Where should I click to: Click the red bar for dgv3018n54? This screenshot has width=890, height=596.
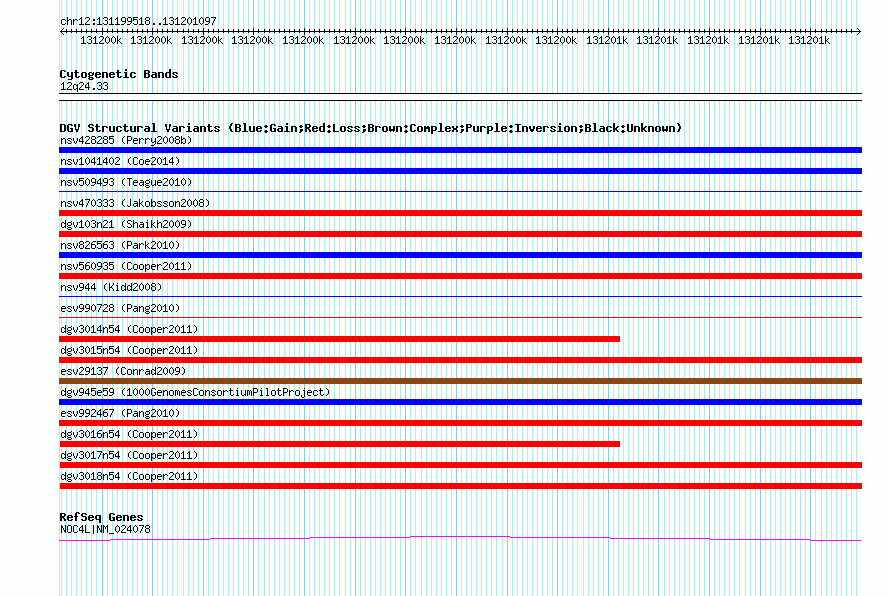pos(460,486)
